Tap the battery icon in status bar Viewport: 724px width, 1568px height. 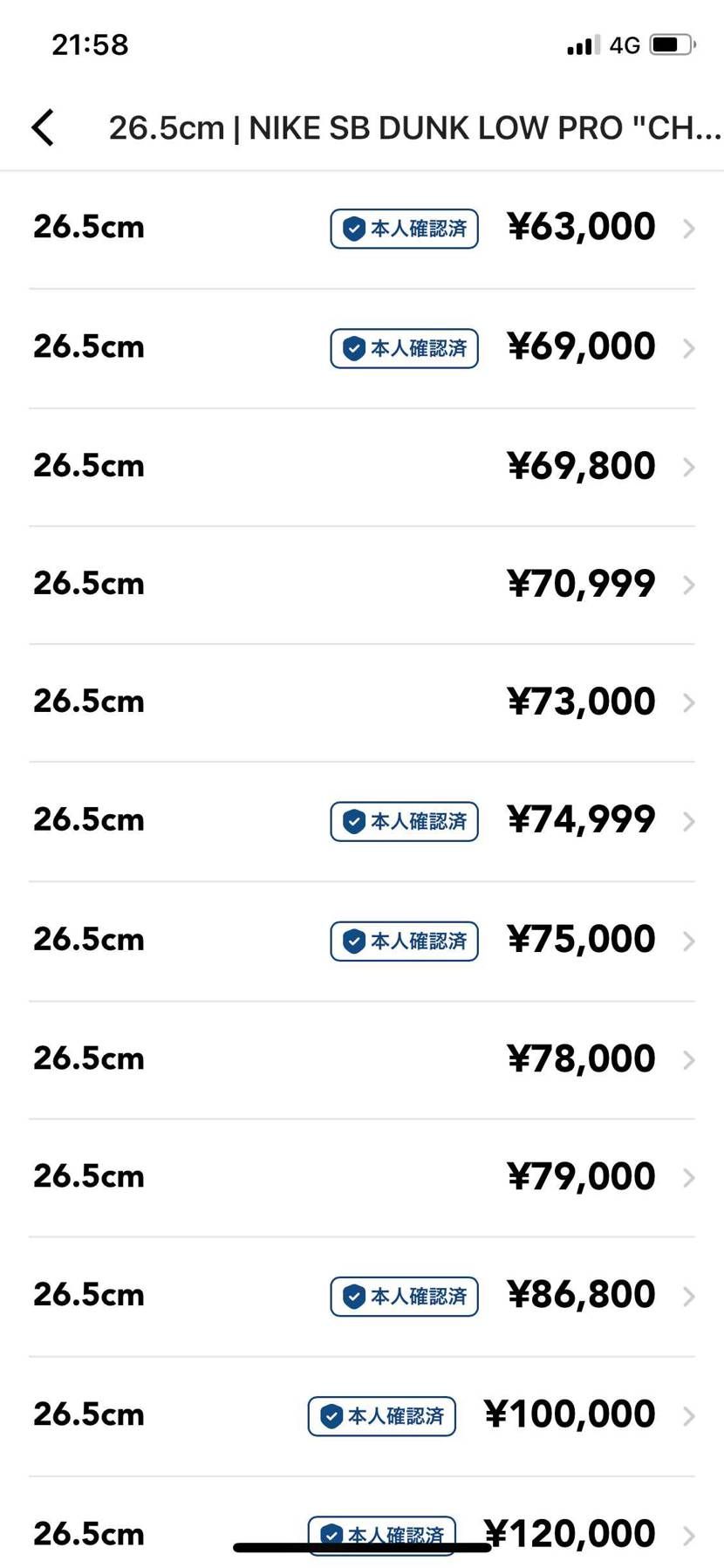tap(671, 45)
